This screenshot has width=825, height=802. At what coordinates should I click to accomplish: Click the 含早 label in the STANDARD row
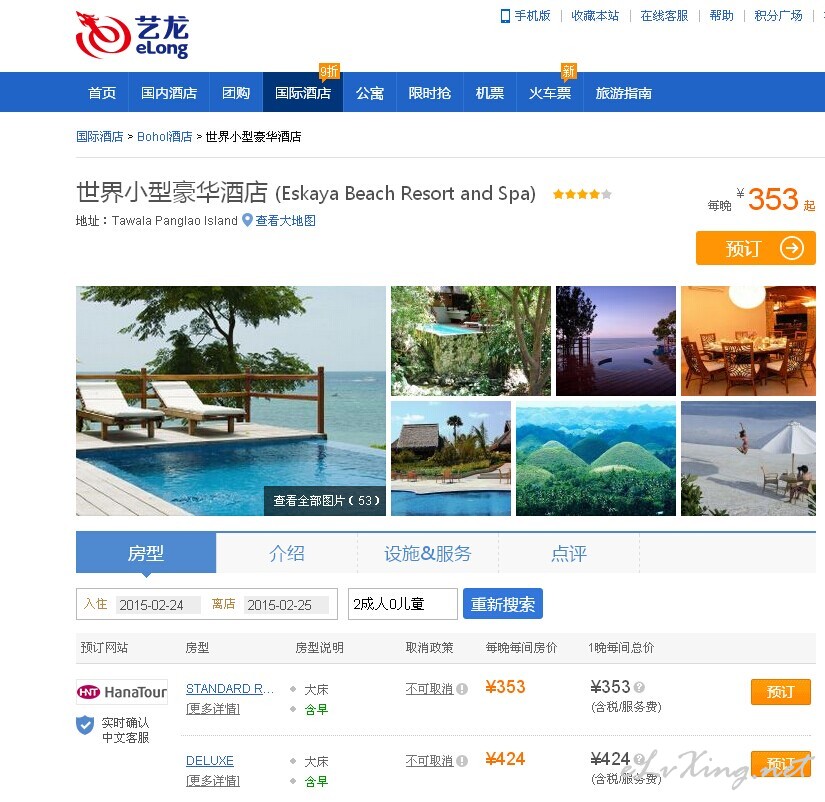click(316, 709)
